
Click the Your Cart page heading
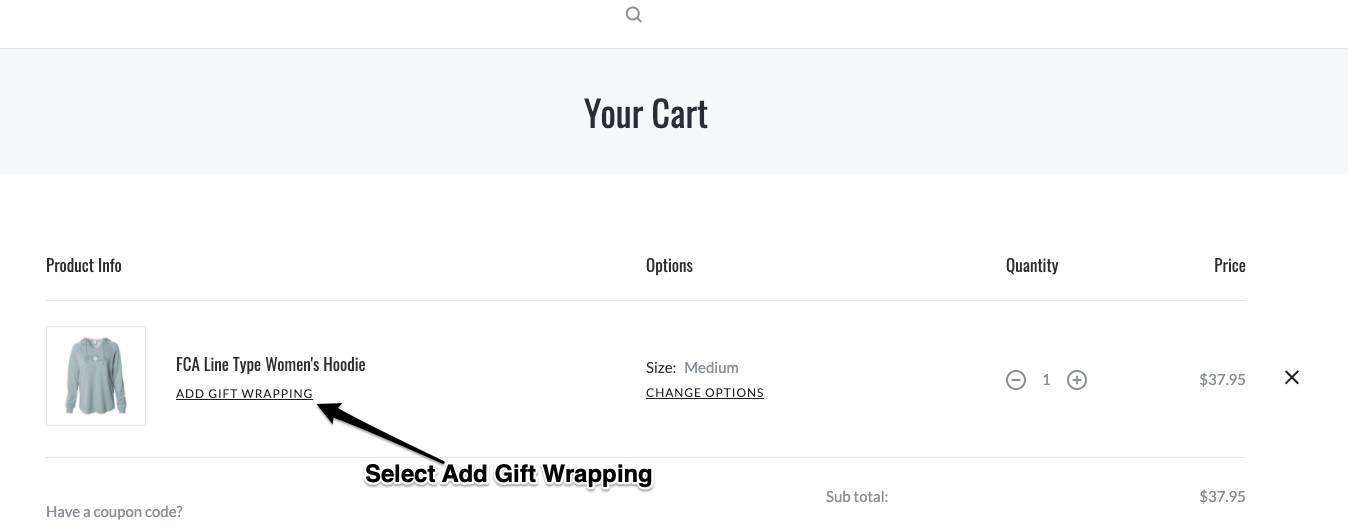645,113
